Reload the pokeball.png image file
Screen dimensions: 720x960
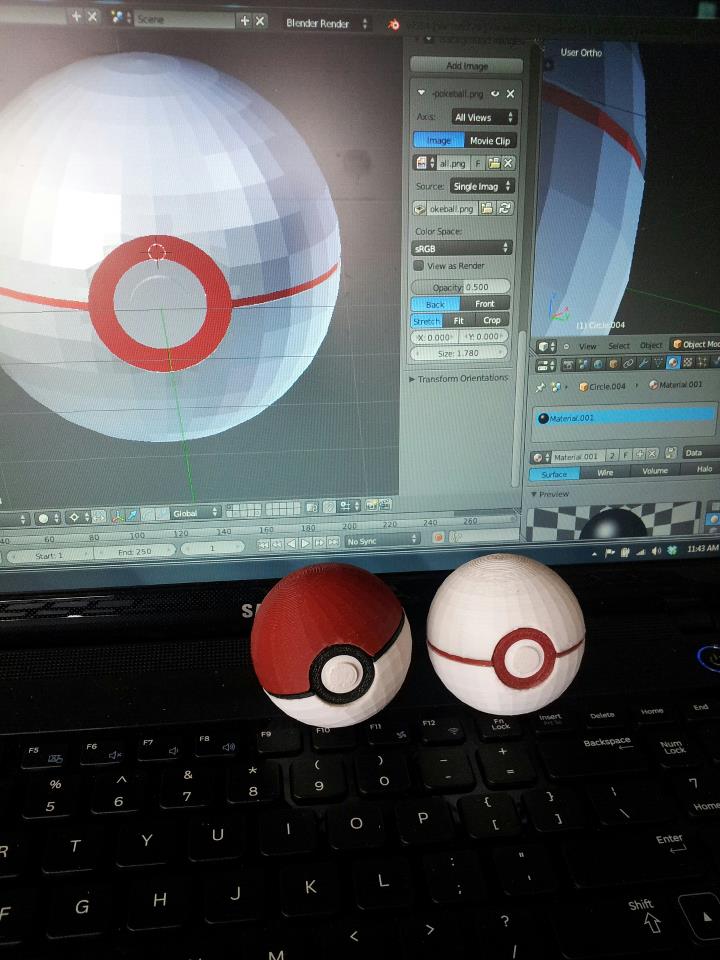(505, 208)
